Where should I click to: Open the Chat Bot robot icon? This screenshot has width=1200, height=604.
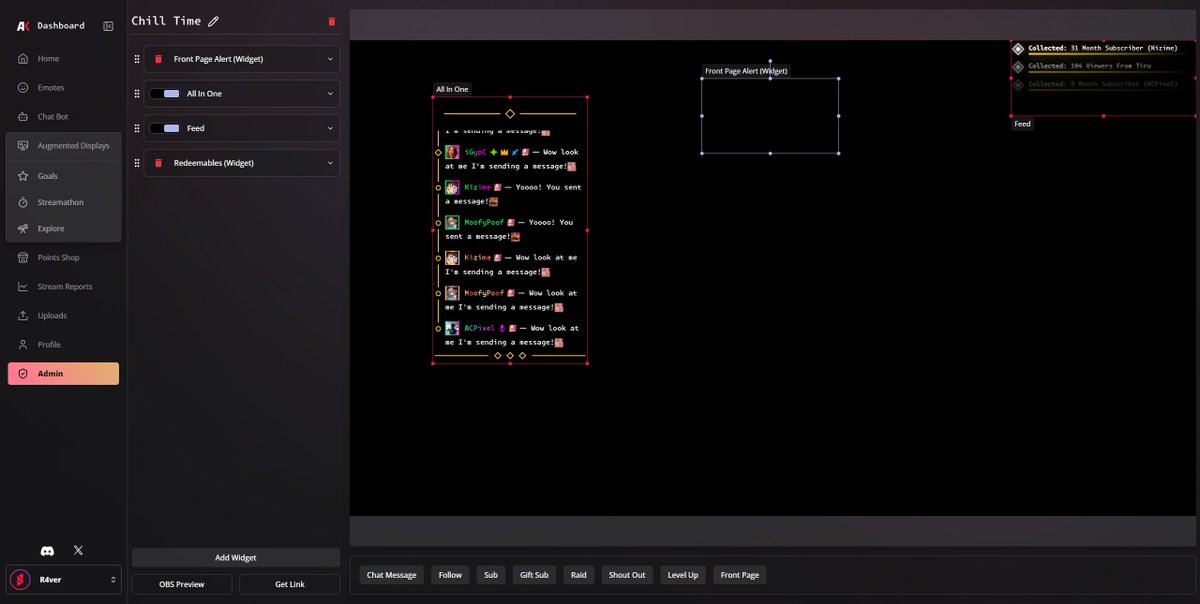point(23,117)
